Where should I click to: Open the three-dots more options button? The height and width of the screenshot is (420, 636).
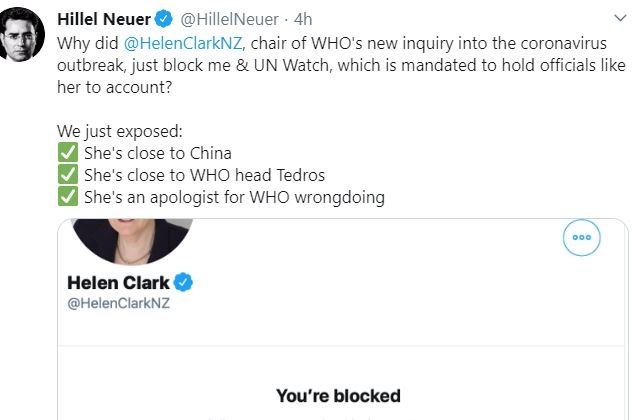pyautogui.click(x=582, y=237)
